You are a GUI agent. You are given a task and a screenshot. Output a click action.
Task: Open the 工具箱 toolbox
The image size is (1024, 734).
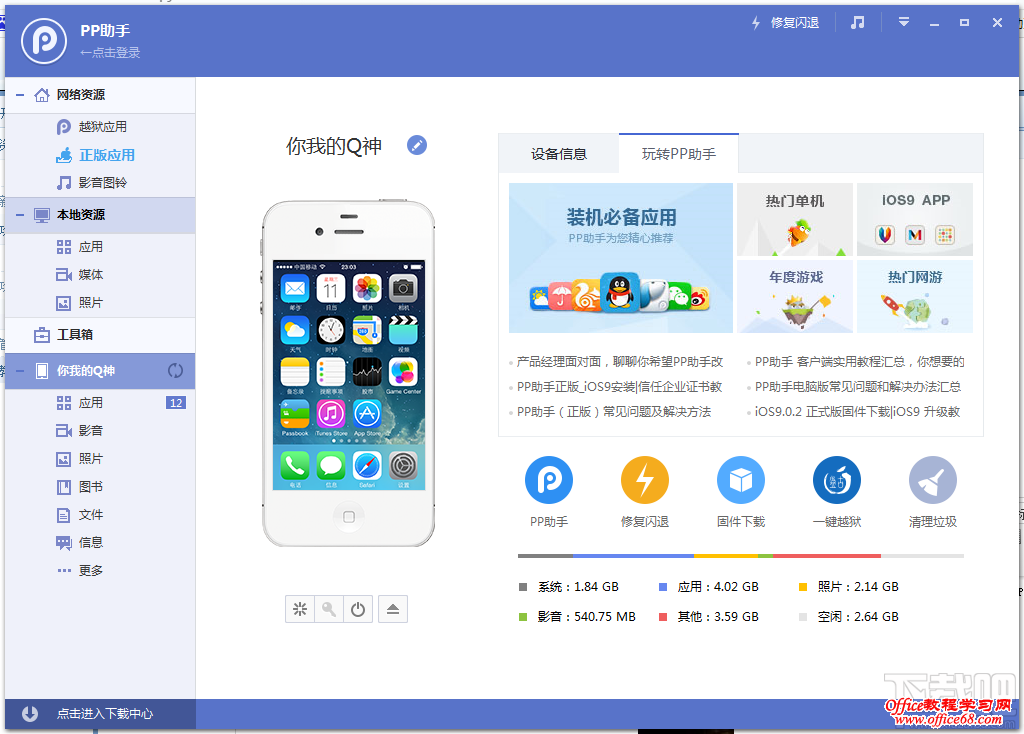pyautogui.click(x=74, y=335)
